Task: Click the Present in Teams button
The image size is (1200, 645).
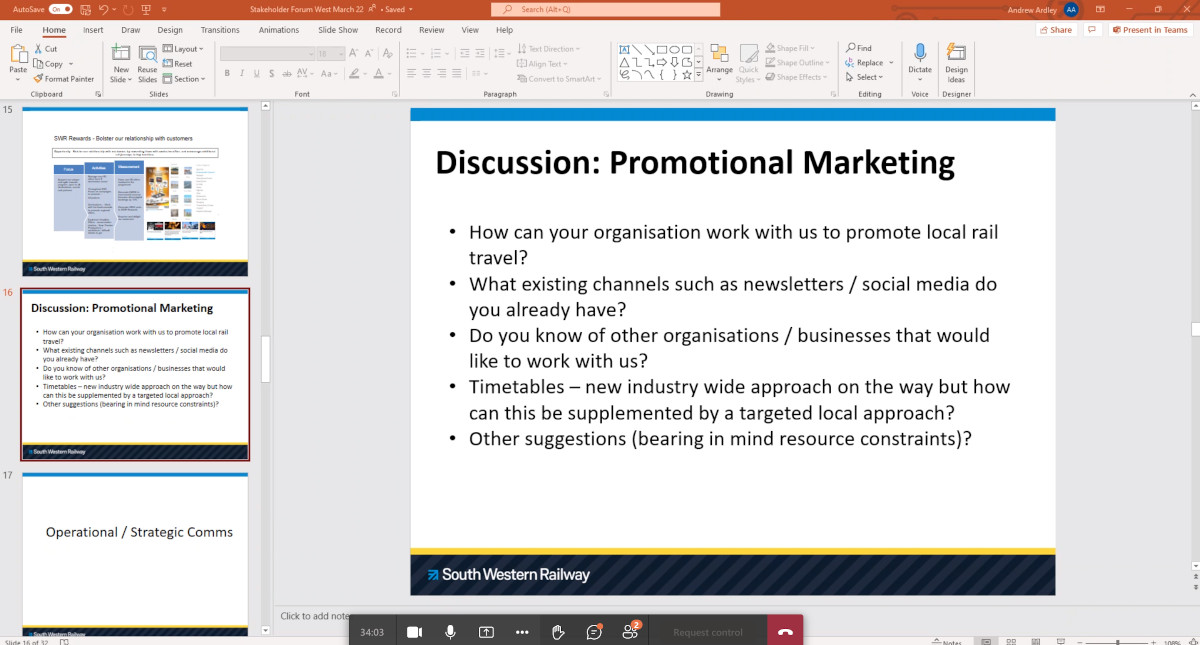Action: coord(1149,30)
